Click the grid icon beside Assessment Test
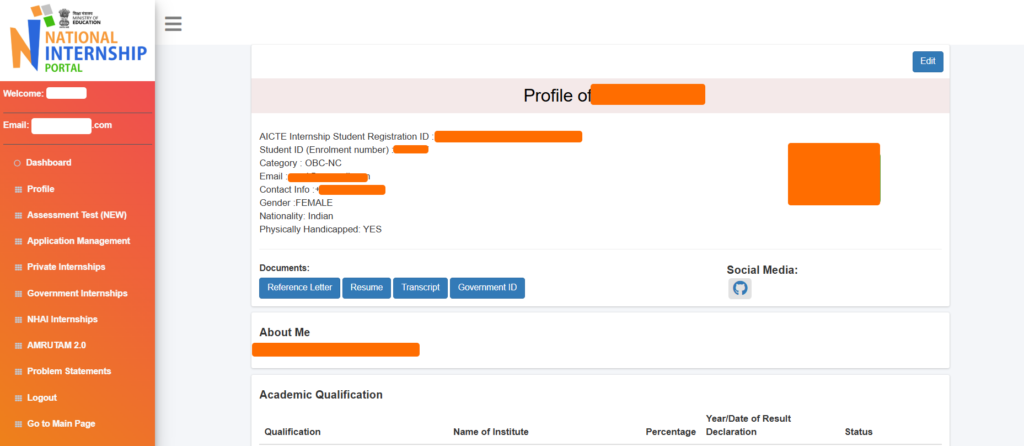The width and height of the screenshot is (1024, 446). coord(18,215)
